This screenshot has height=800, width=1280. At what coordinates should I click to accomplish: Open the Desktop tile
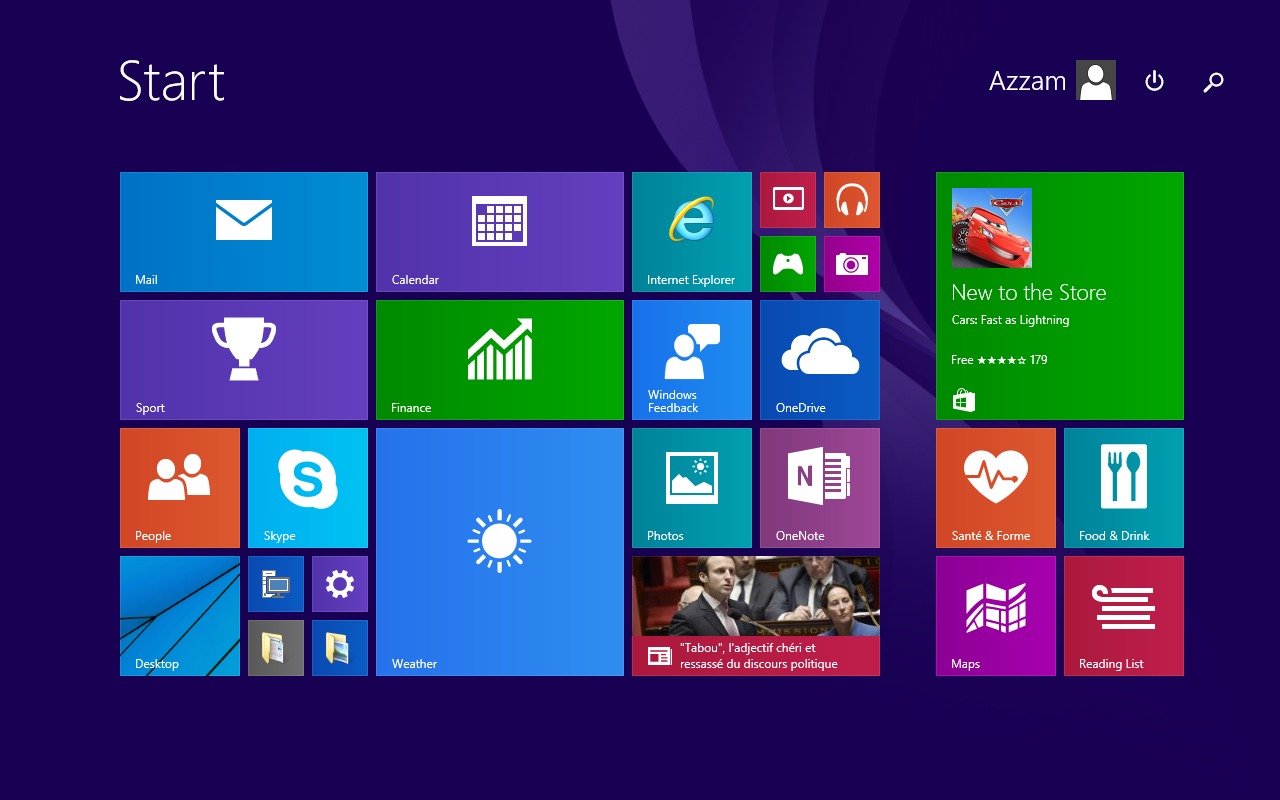(180, 616)
